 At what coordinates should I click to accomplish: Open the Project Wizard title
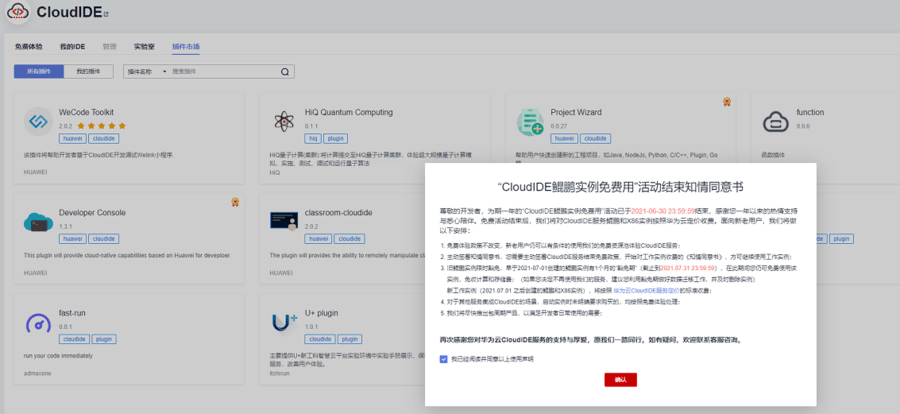coord(576,113)
